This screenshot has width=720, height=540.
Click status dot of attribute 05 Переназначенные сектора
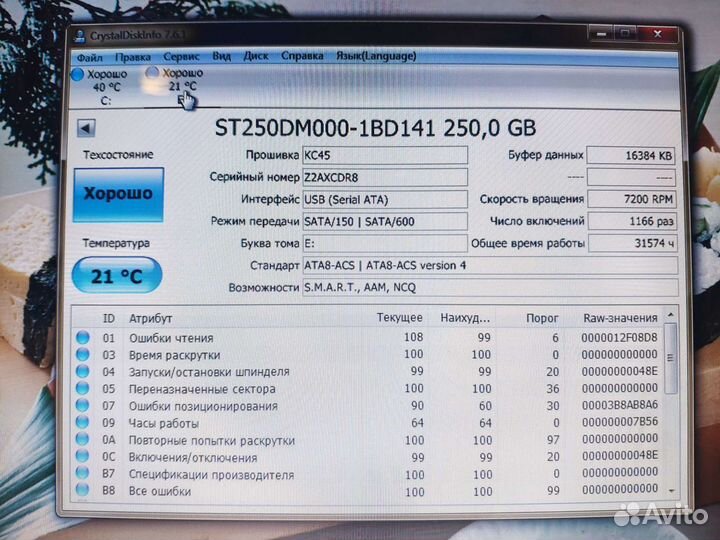pos(83,388)
